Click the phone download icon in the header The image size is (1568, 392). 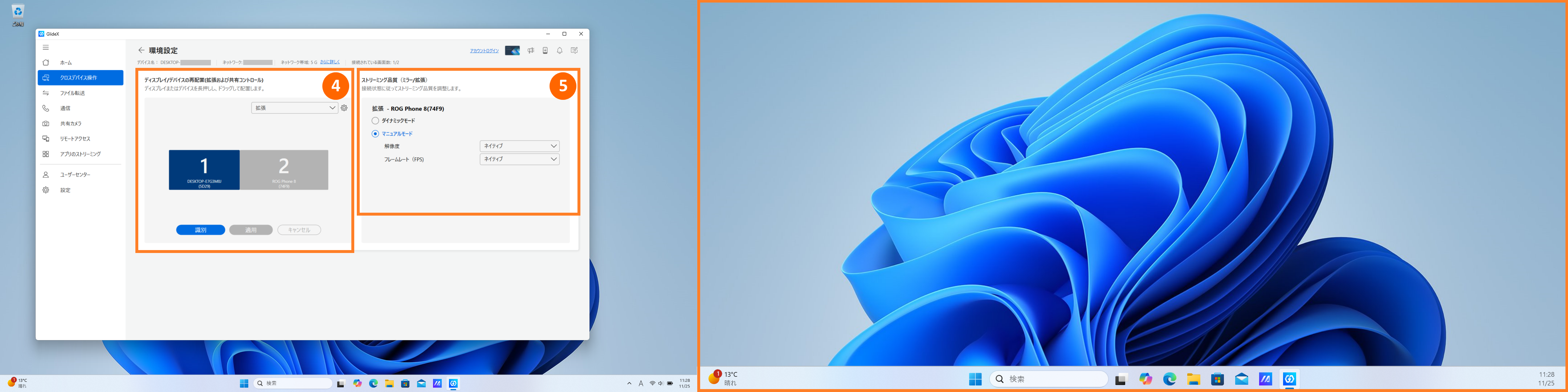point(546,50)
